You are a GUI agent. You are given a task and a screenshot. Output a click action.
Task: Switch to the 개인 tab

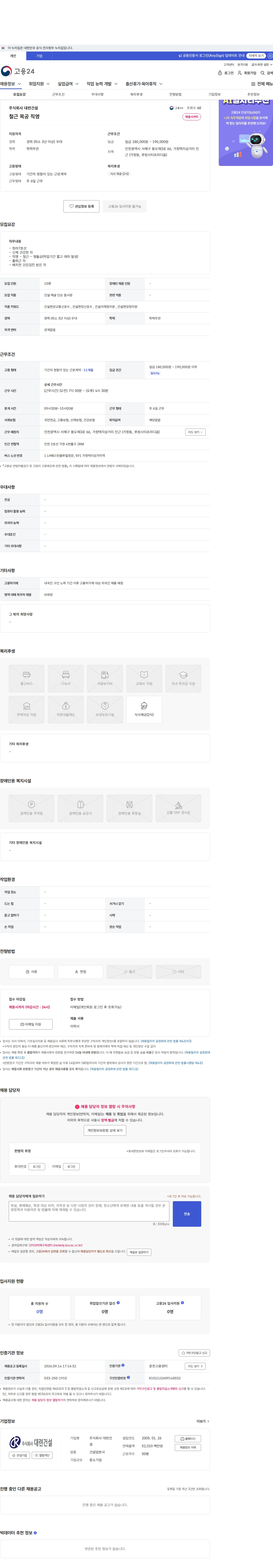[13, 55]
